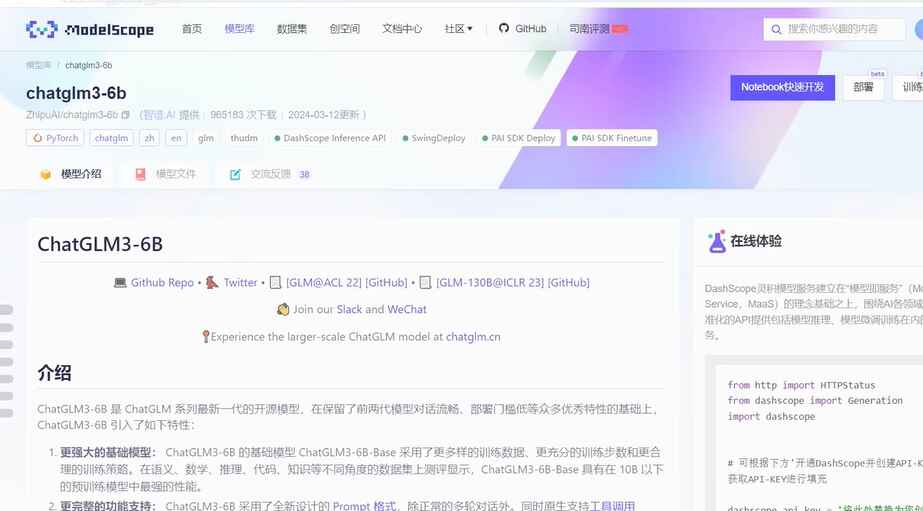Open the WeChat link

(407, 310)
